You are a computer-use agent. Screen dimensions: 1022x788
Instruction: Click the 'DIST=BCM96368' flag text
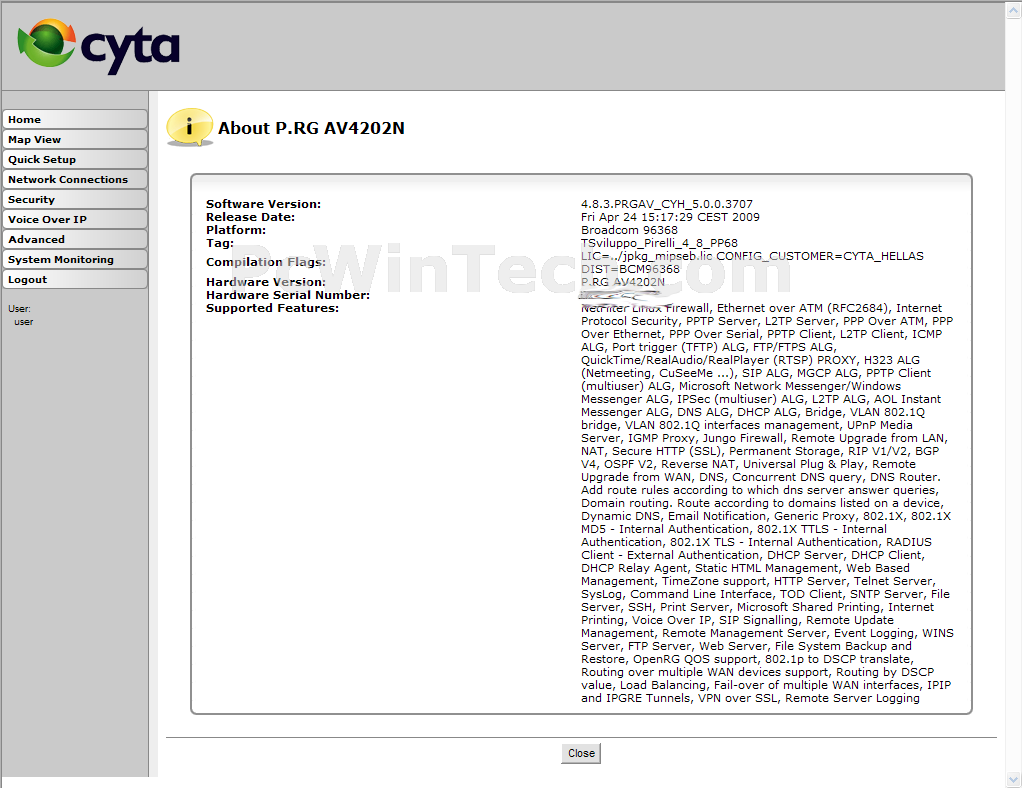tap(630, 269)
